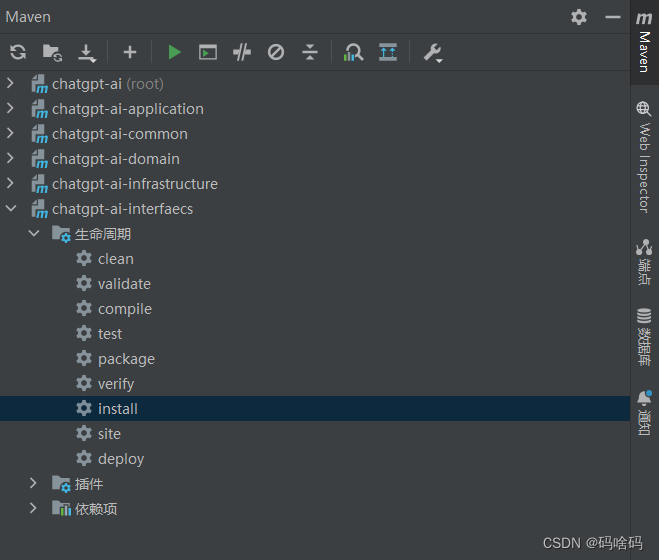Switch to the 数据库 side tab
This screenshot has height=560, width=659.
click(644, 337)
